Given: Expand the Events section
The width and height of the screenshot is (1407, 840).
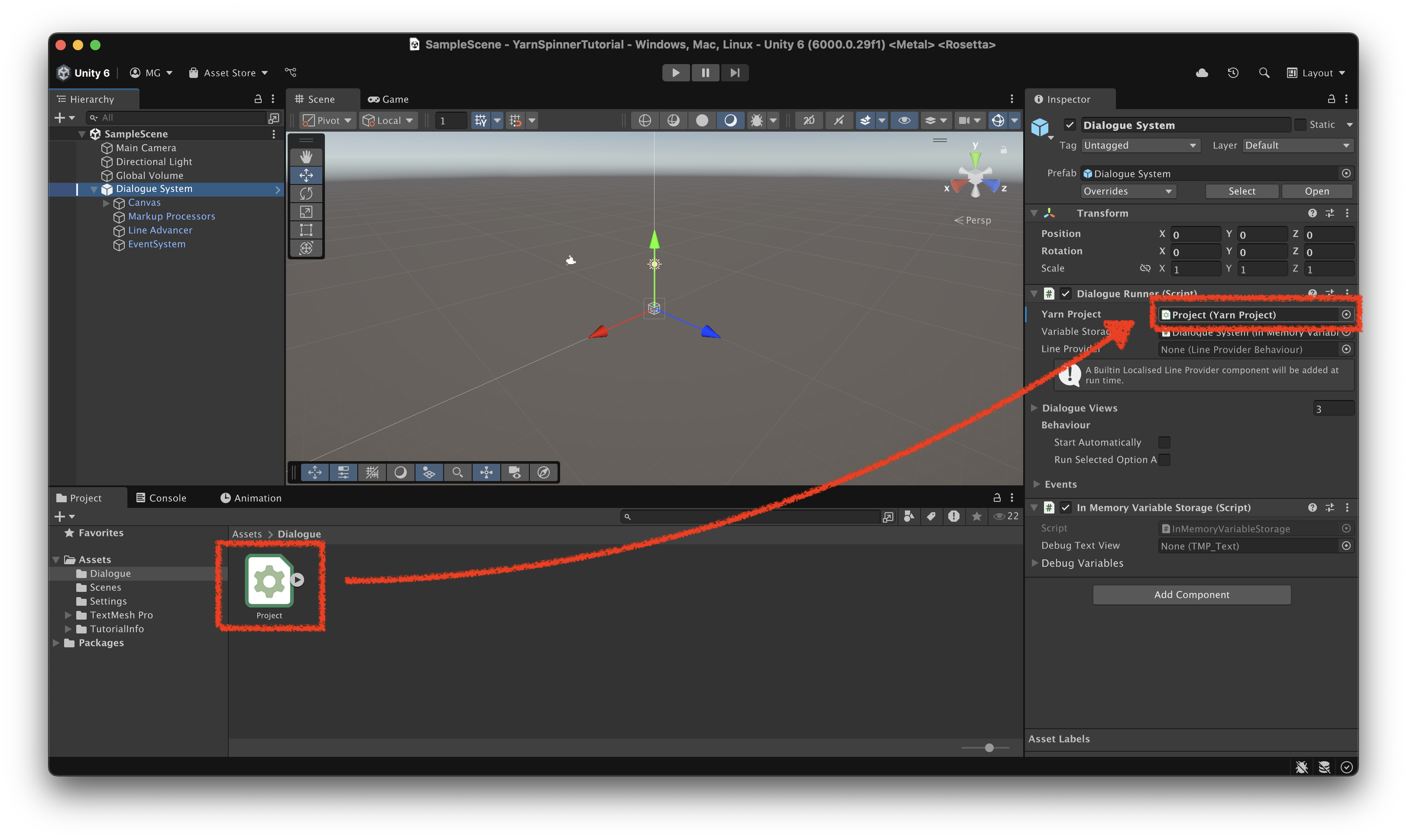Looking at the screenshot, I should [1036, 485].
